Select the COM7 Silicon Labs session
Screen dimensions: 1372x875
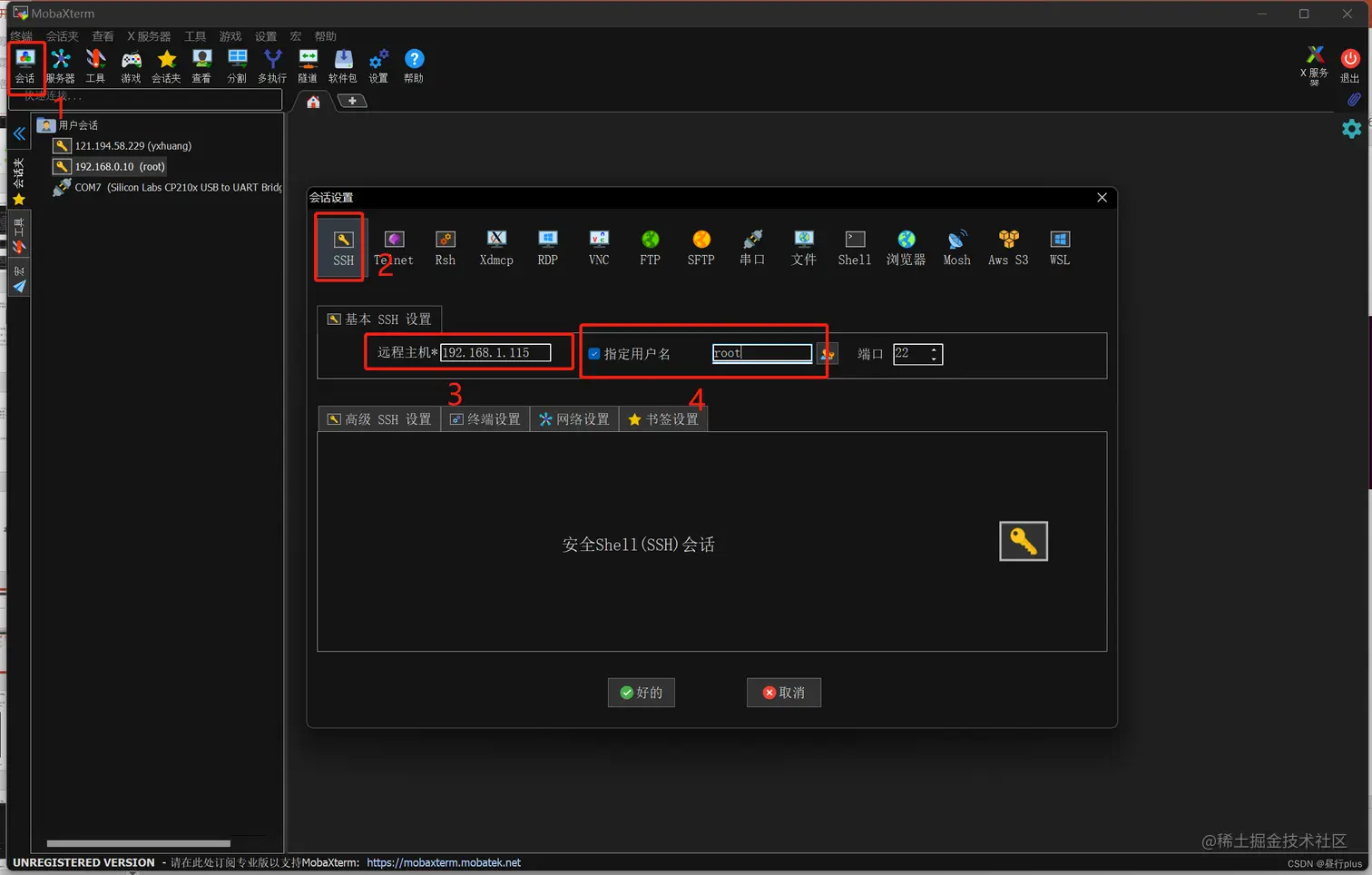168,188
